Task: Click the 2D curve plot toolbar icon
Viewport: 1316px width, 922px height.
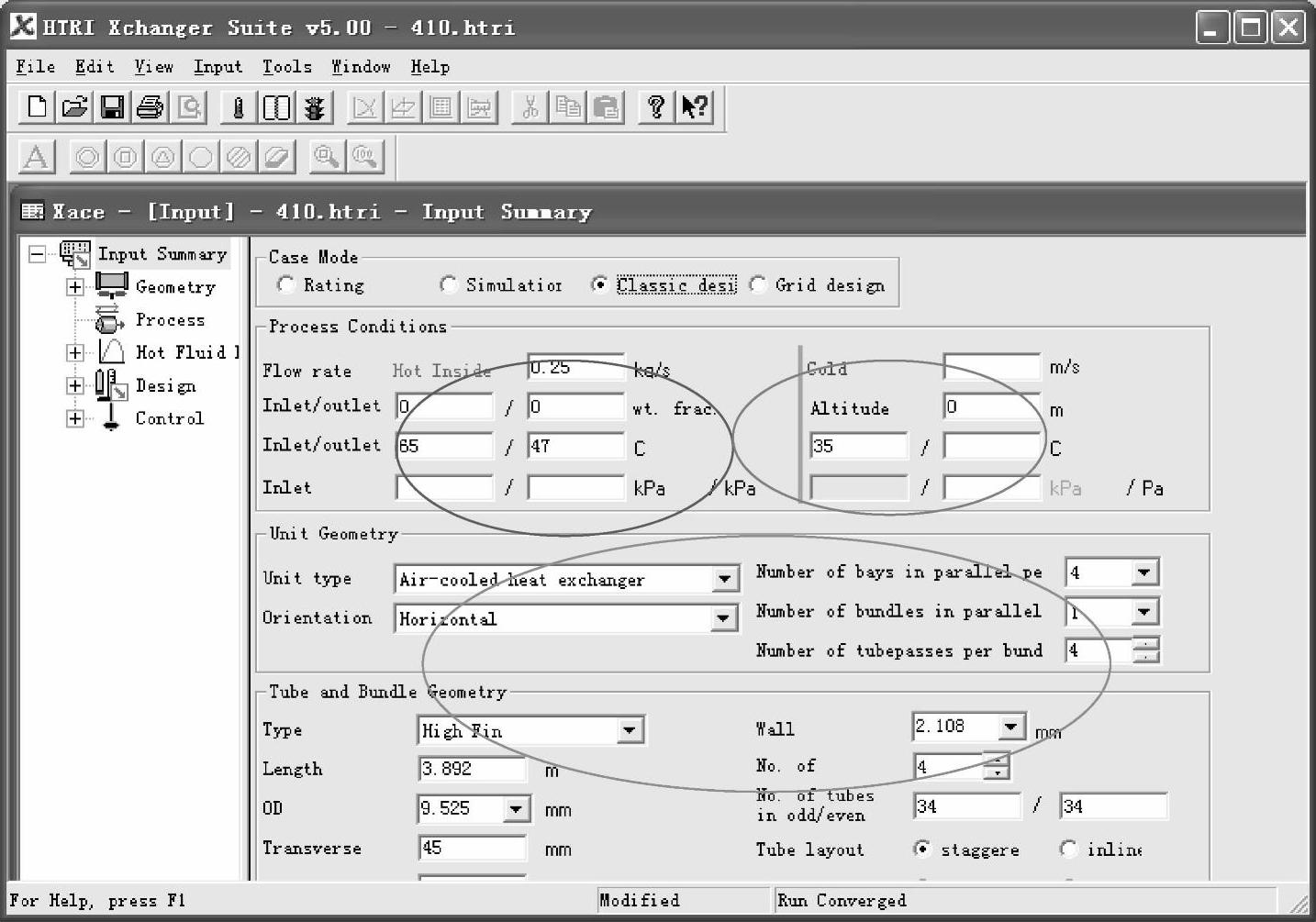Action: (364, 107)
